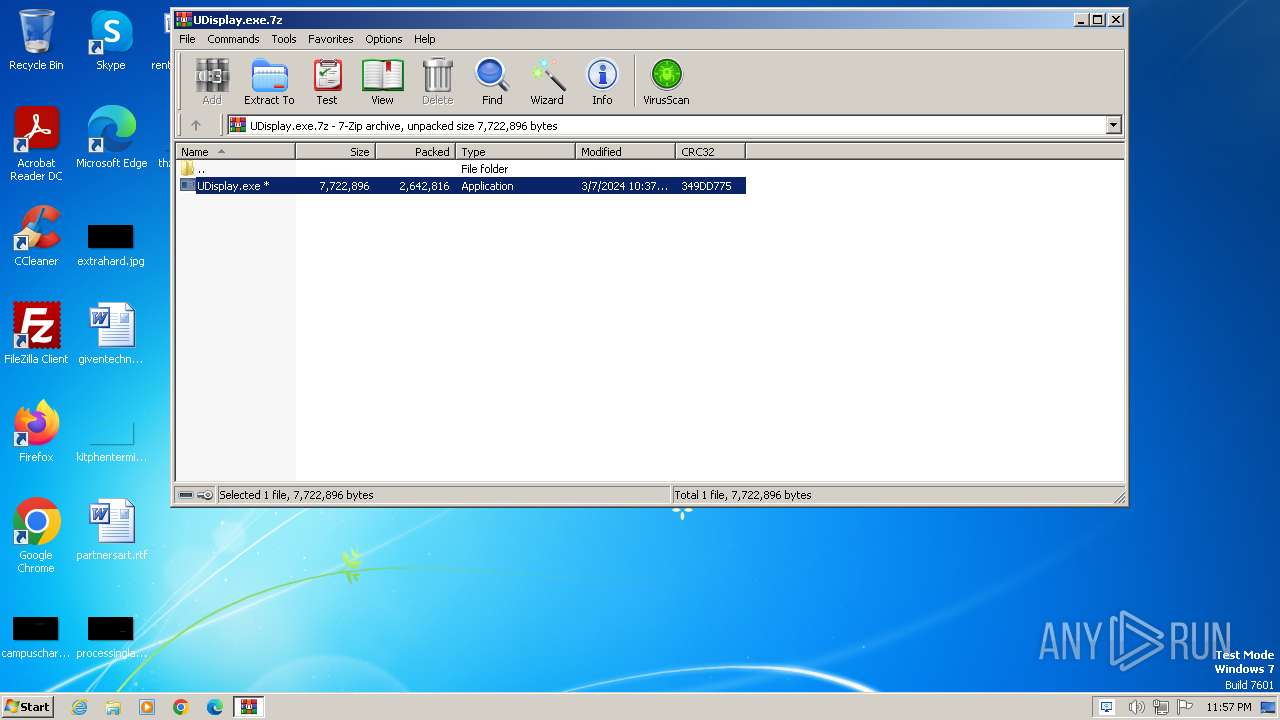The width and height of the screenshot is (1280, 720).
Task: Sort by the Size column header
Action: click(336, 151)
